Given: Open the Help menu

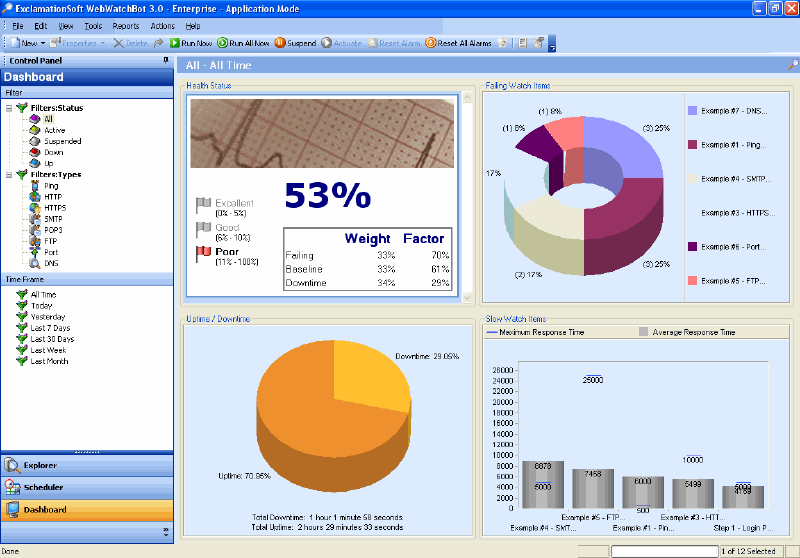Looking at the screenshot, I should point(193,26).
